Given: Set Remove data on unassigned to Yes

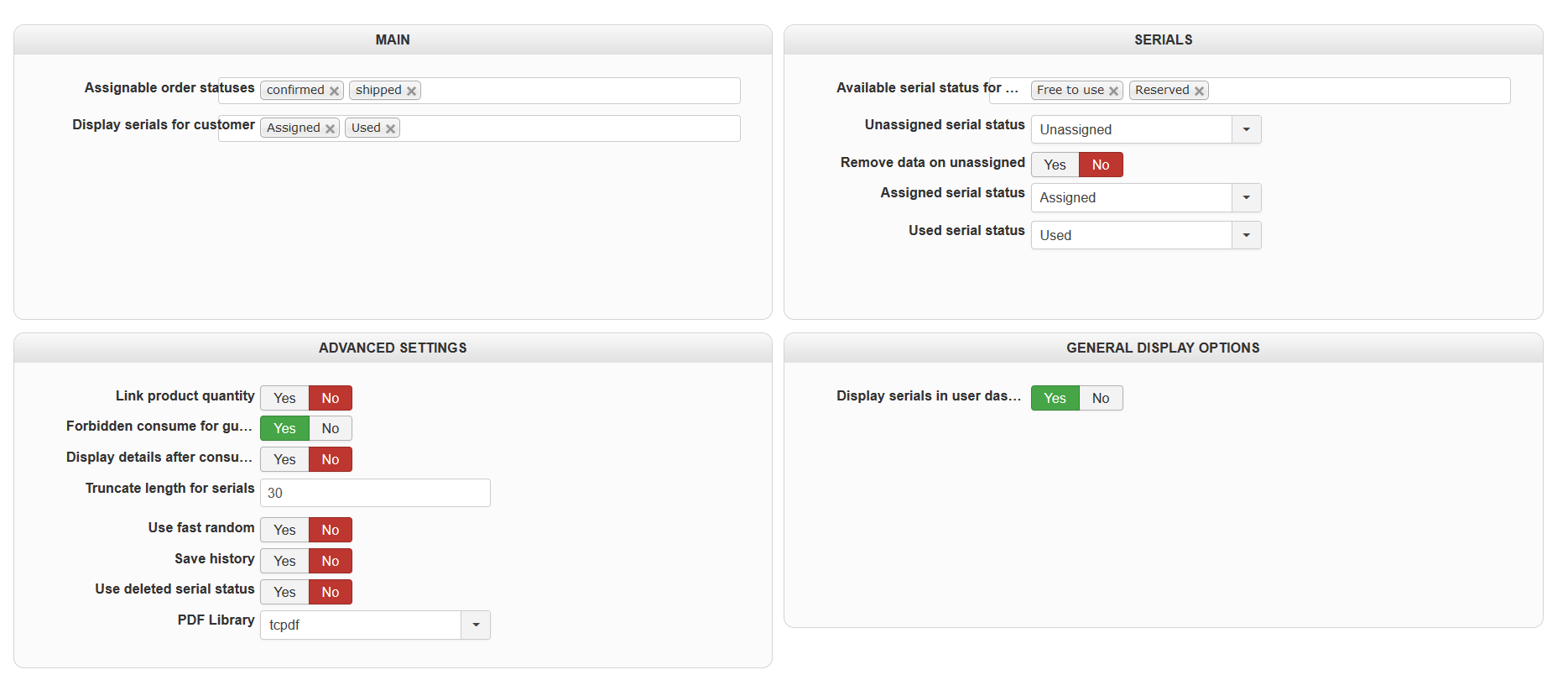Looking at the screenshot, I should (x=1055, y=165).
